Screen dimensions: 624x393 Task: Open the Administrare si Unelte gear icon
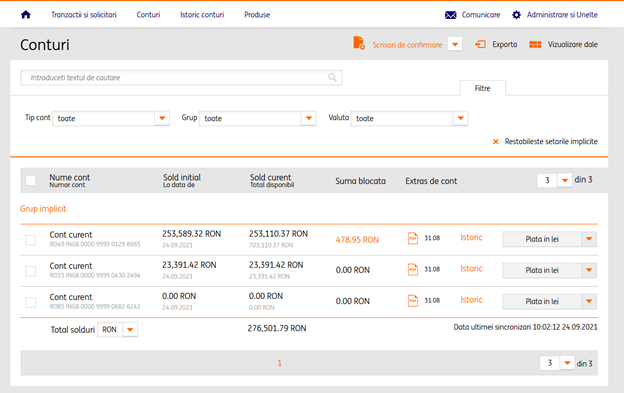(x=516, y=15)
